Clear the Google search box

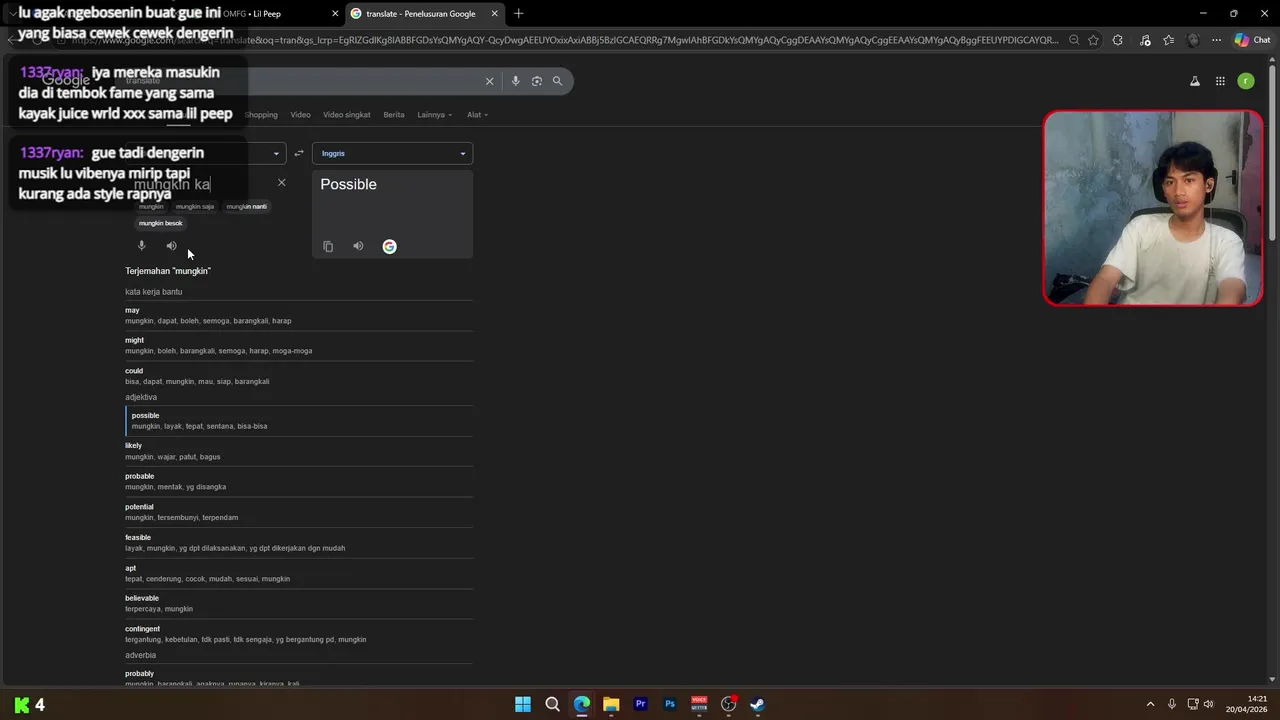[x=489, y=81]
